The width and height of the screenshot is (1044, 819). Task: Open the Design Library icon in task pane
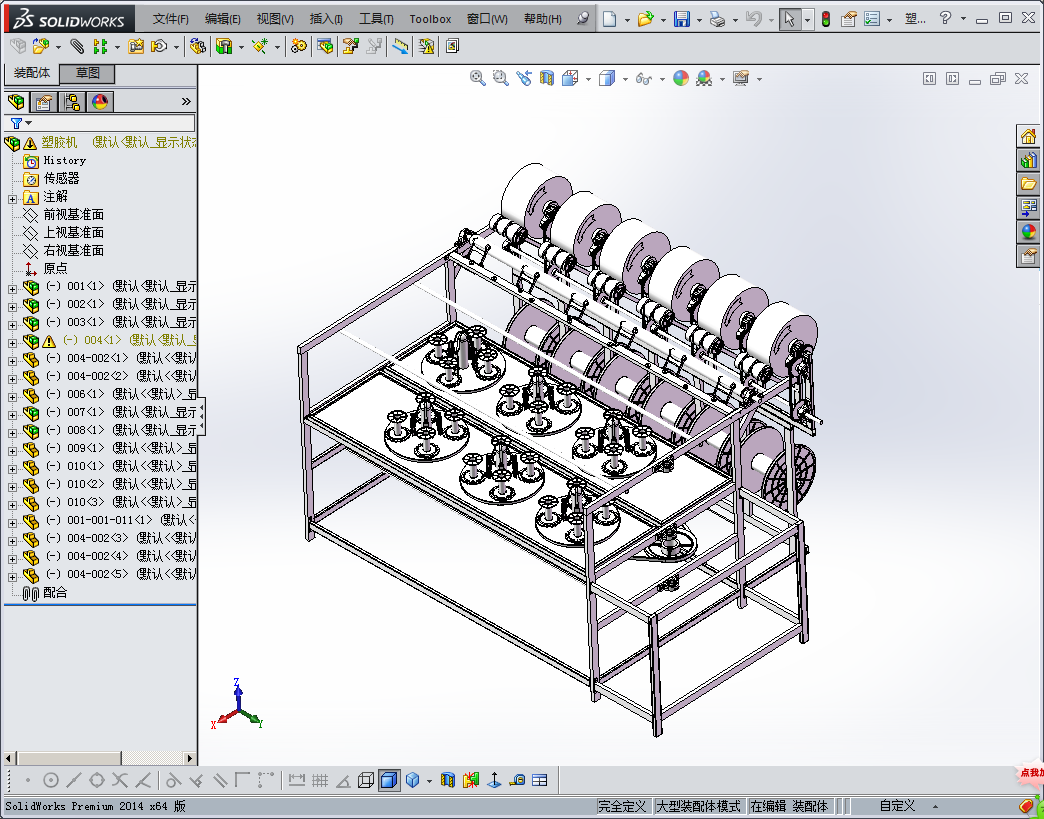pyautogui.click(x=1029, y=160)
